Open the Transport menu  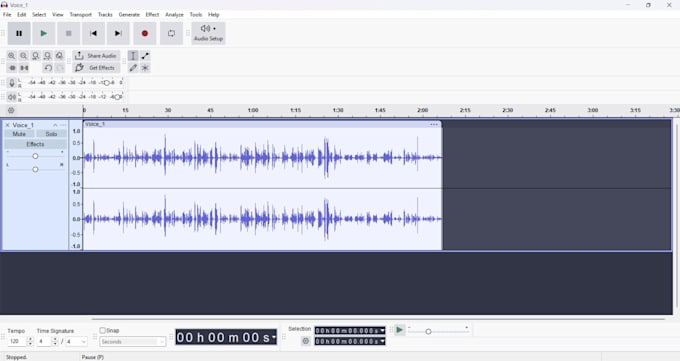[x=81, y=15]
